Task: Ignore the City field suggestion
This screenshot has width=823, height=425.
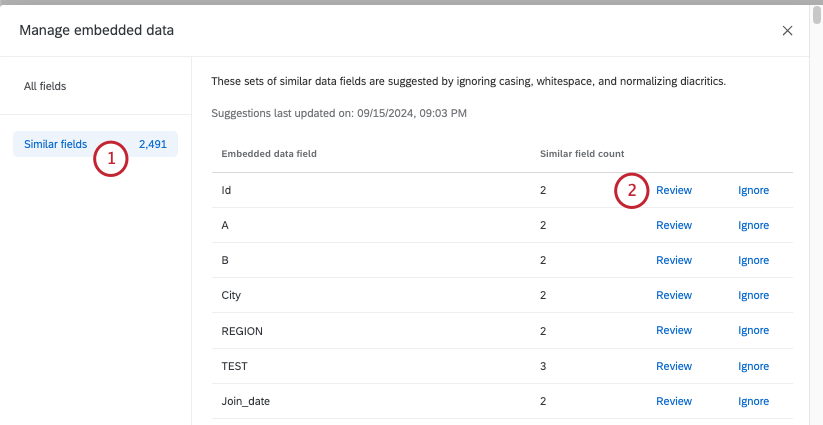Action: (753, 295)
